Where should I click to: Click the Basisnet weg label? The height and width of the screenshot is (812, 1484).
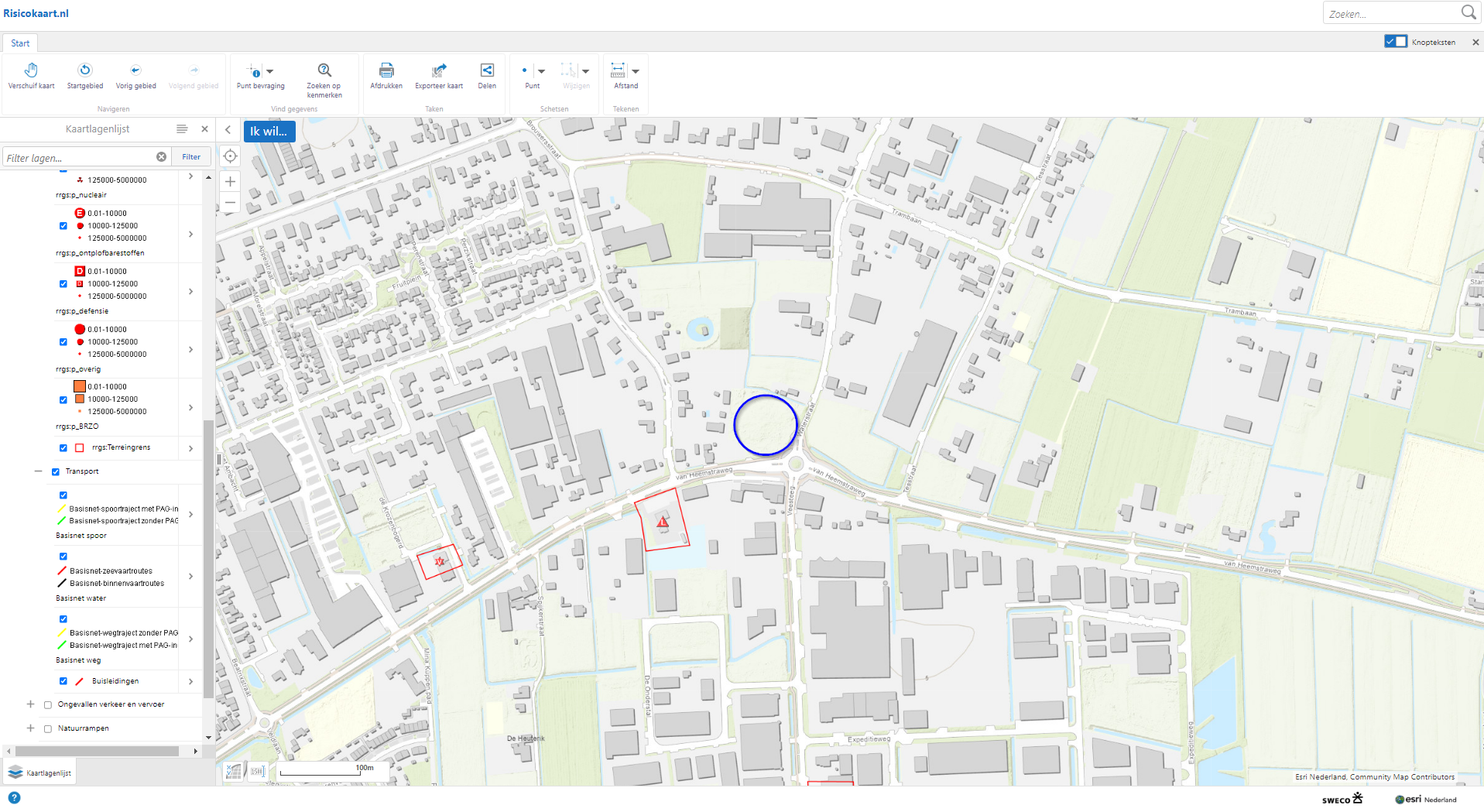[x=78, y=660]
